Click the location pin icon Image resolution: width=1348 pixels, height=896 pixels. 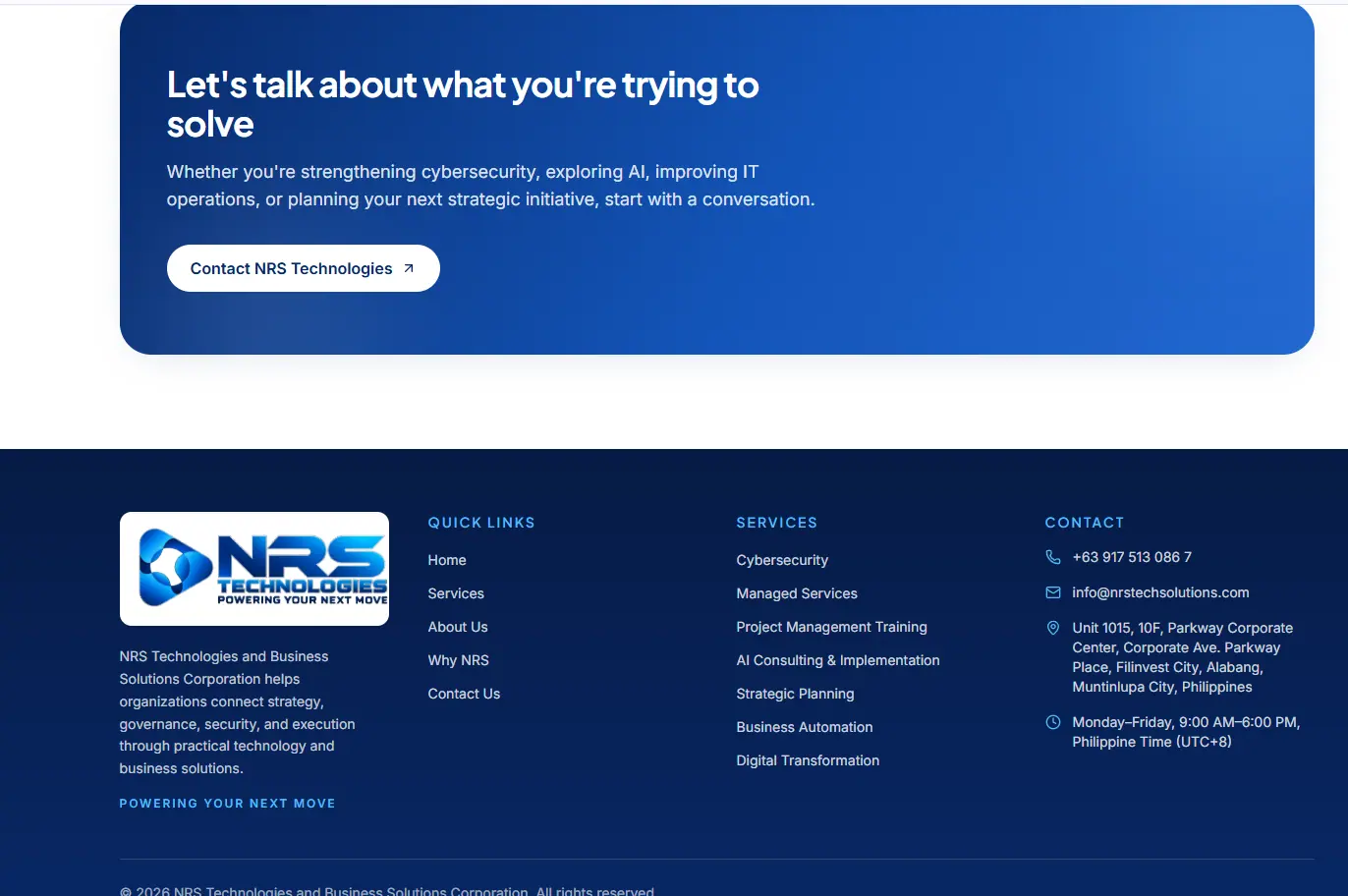1052,628
